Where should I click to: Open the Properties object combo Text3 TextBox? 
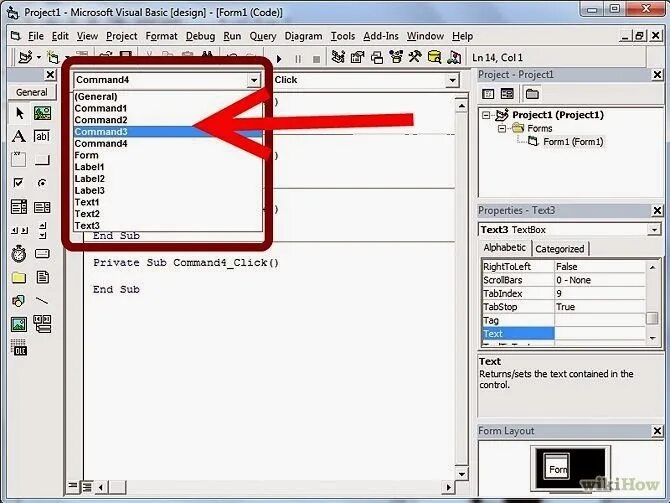tap(654, 230)
